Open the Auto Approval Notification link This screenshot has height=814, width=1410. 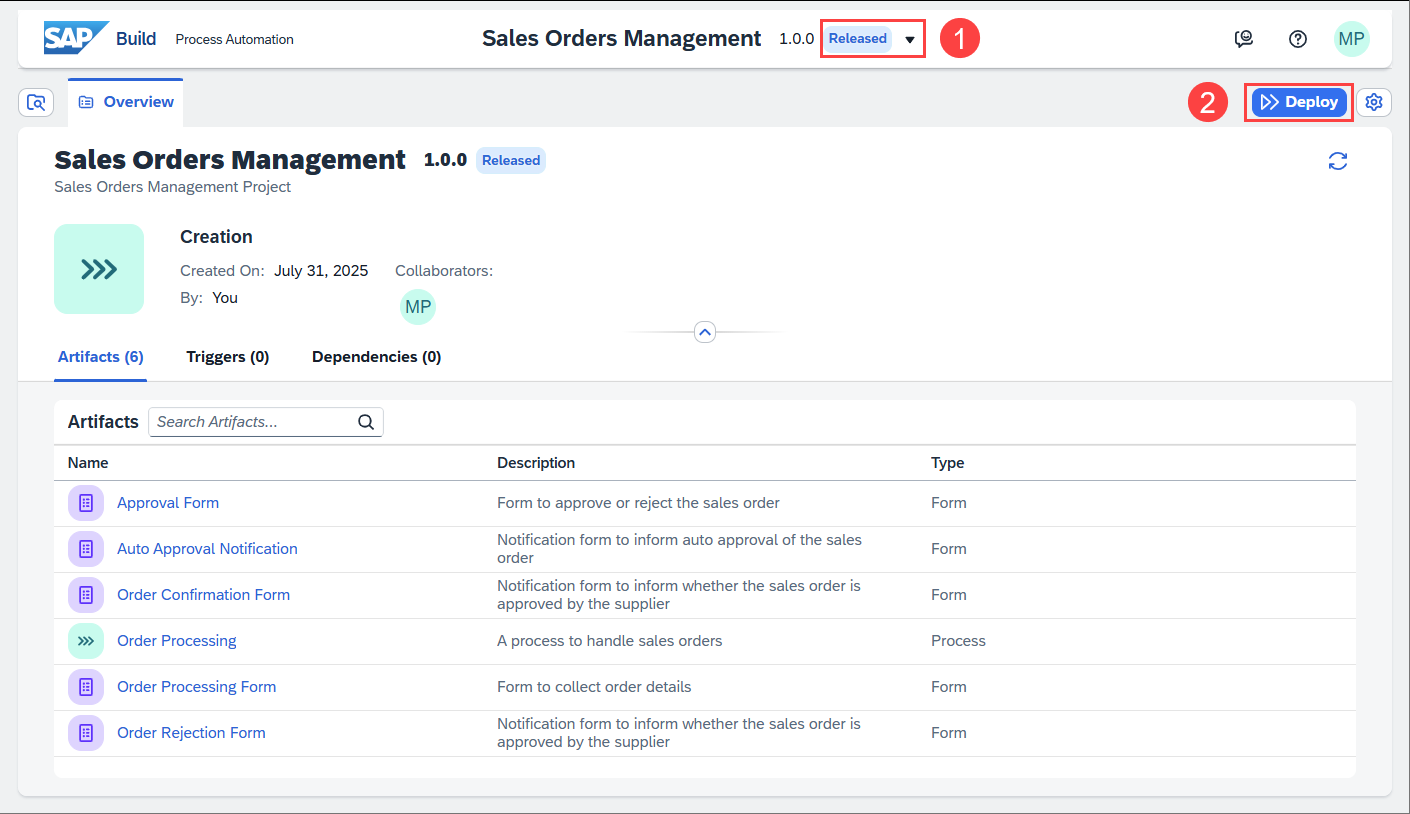coord(207,549)
